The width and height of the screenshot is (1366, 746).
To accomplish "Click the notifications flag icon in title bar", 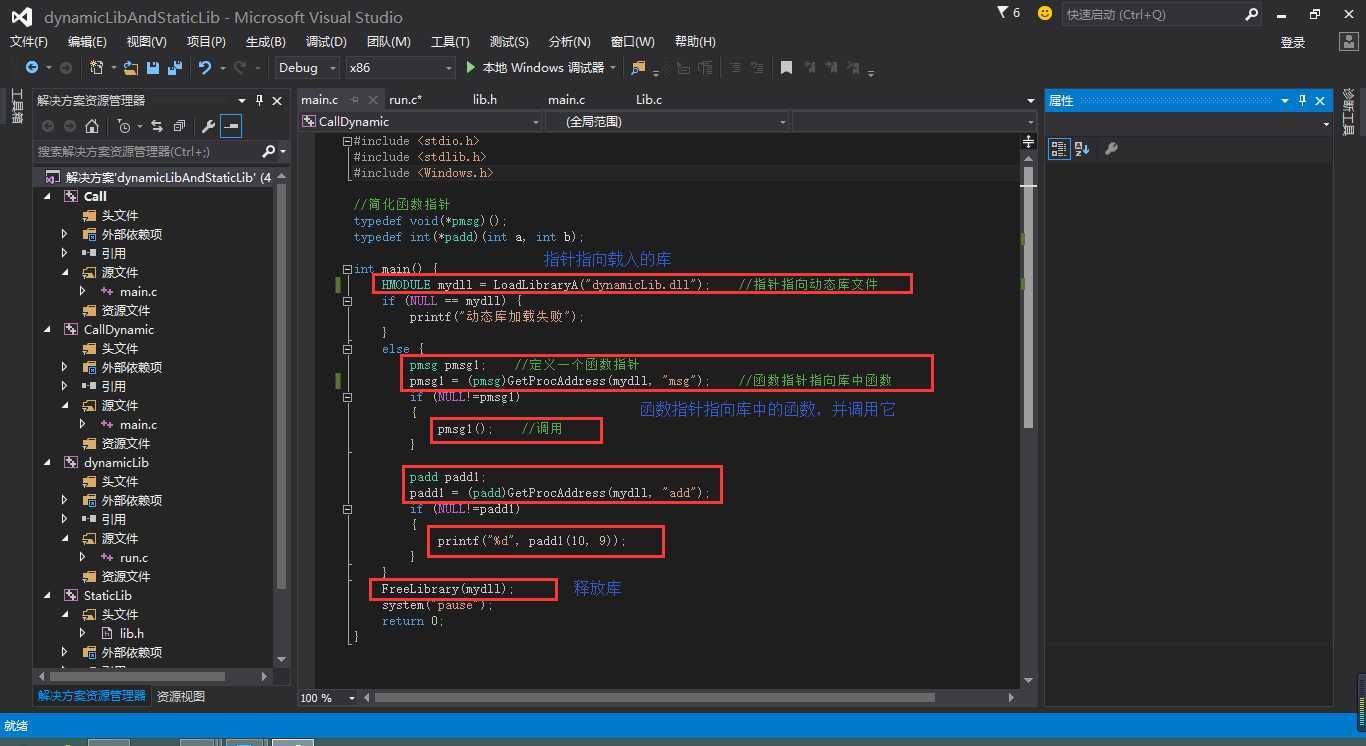I will click(x=1003, y=13).
